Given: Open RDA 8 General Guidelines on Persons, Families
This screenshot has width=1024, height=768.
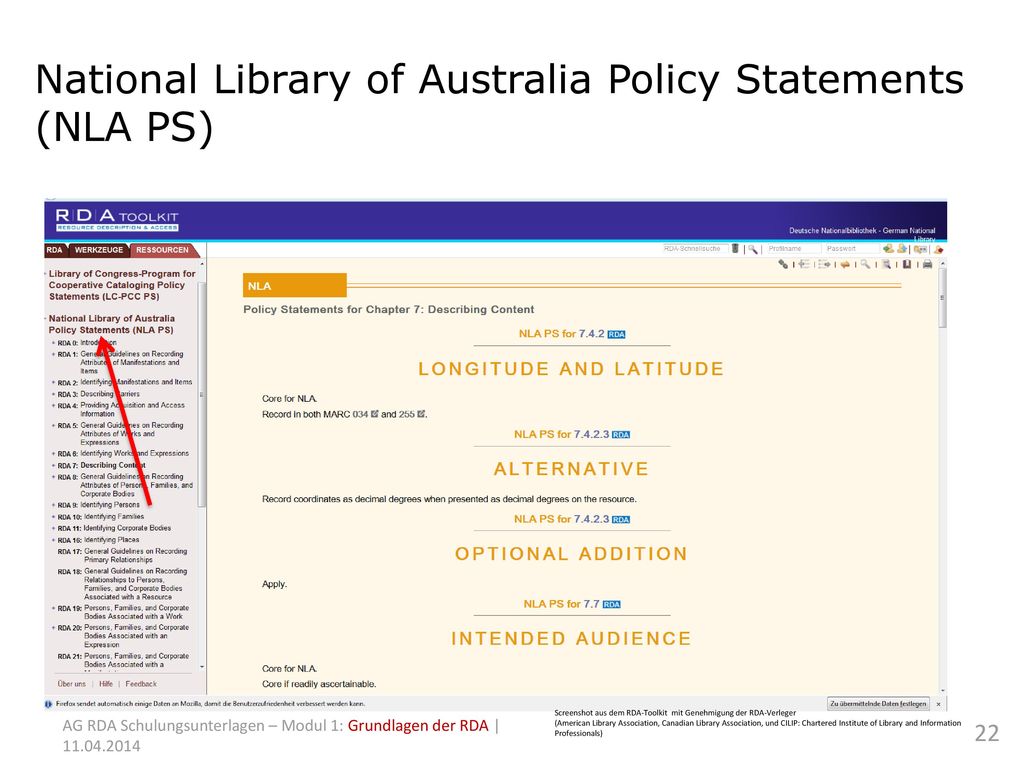Looking at the screenshot, I should (x=125, y=485).
